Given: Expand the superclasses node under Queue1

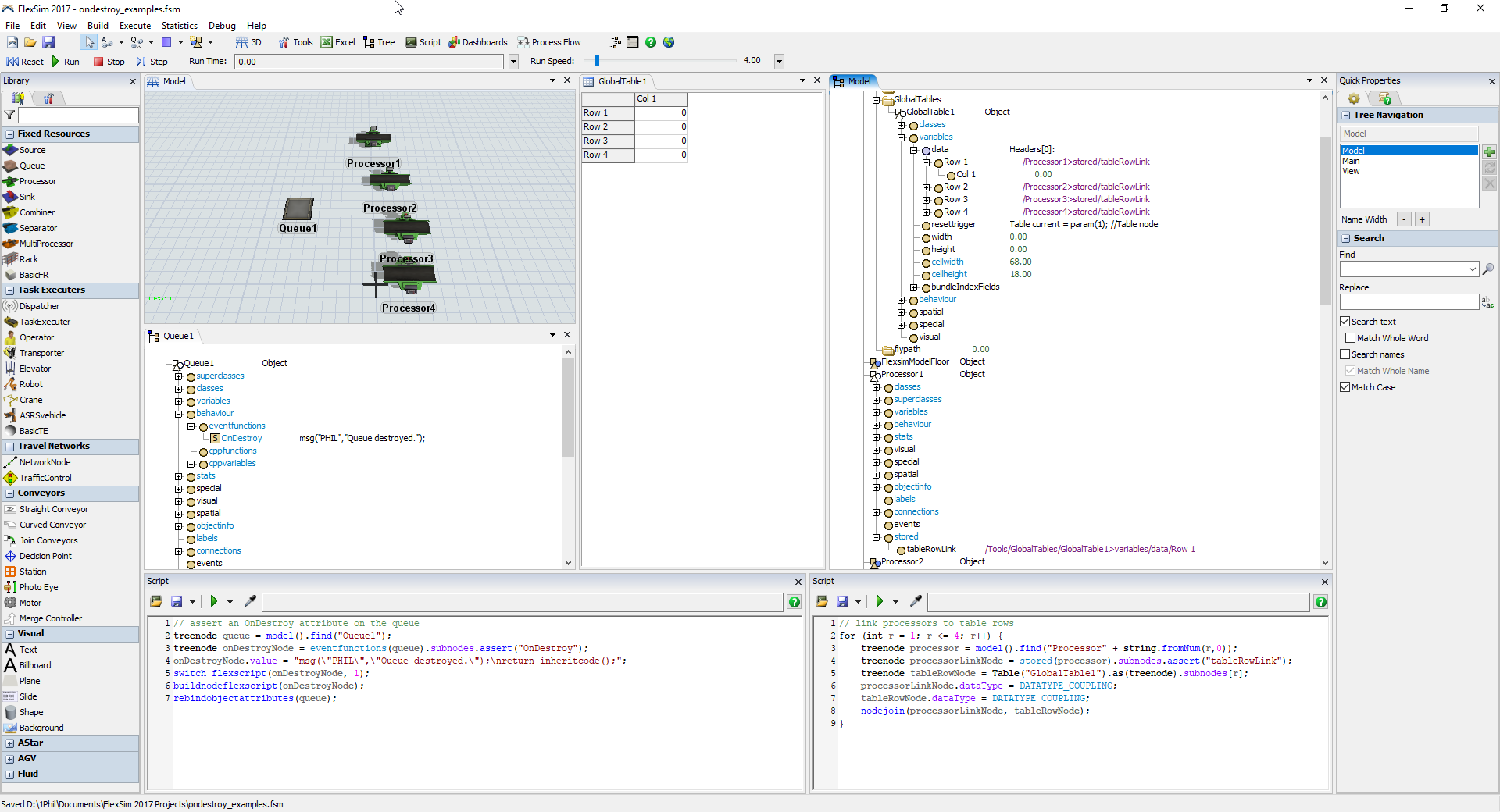Looking at the screenshot, I should (x=179, y=376).
